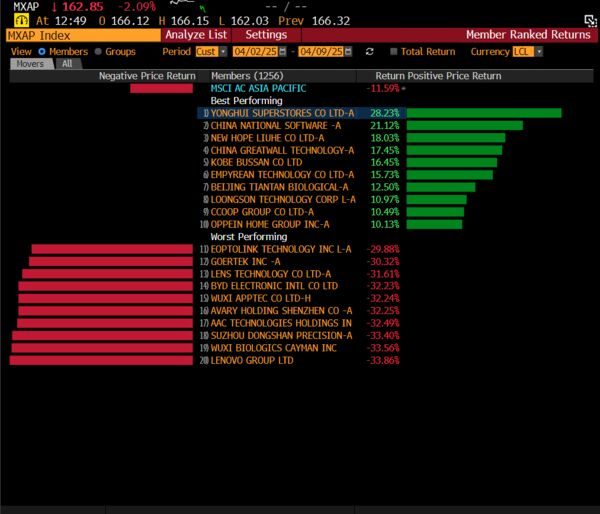Select LENS TECHNOLOGY CO LTD-A
The width and height of the screenshot is (600, 514).
point(271,274)
